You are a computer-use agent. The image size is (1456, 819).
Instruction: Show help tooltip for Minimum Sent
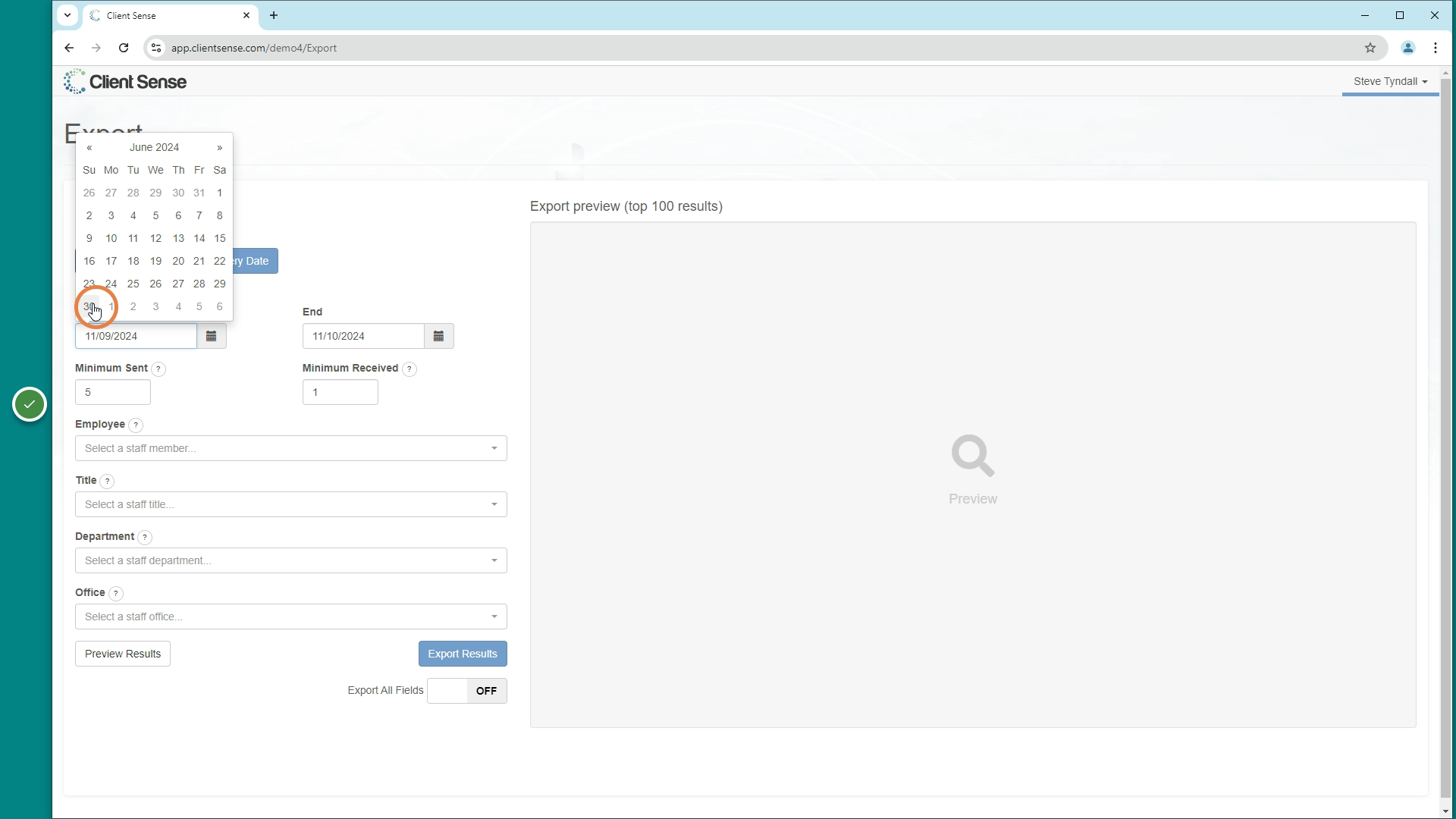(x=158, y=369)
